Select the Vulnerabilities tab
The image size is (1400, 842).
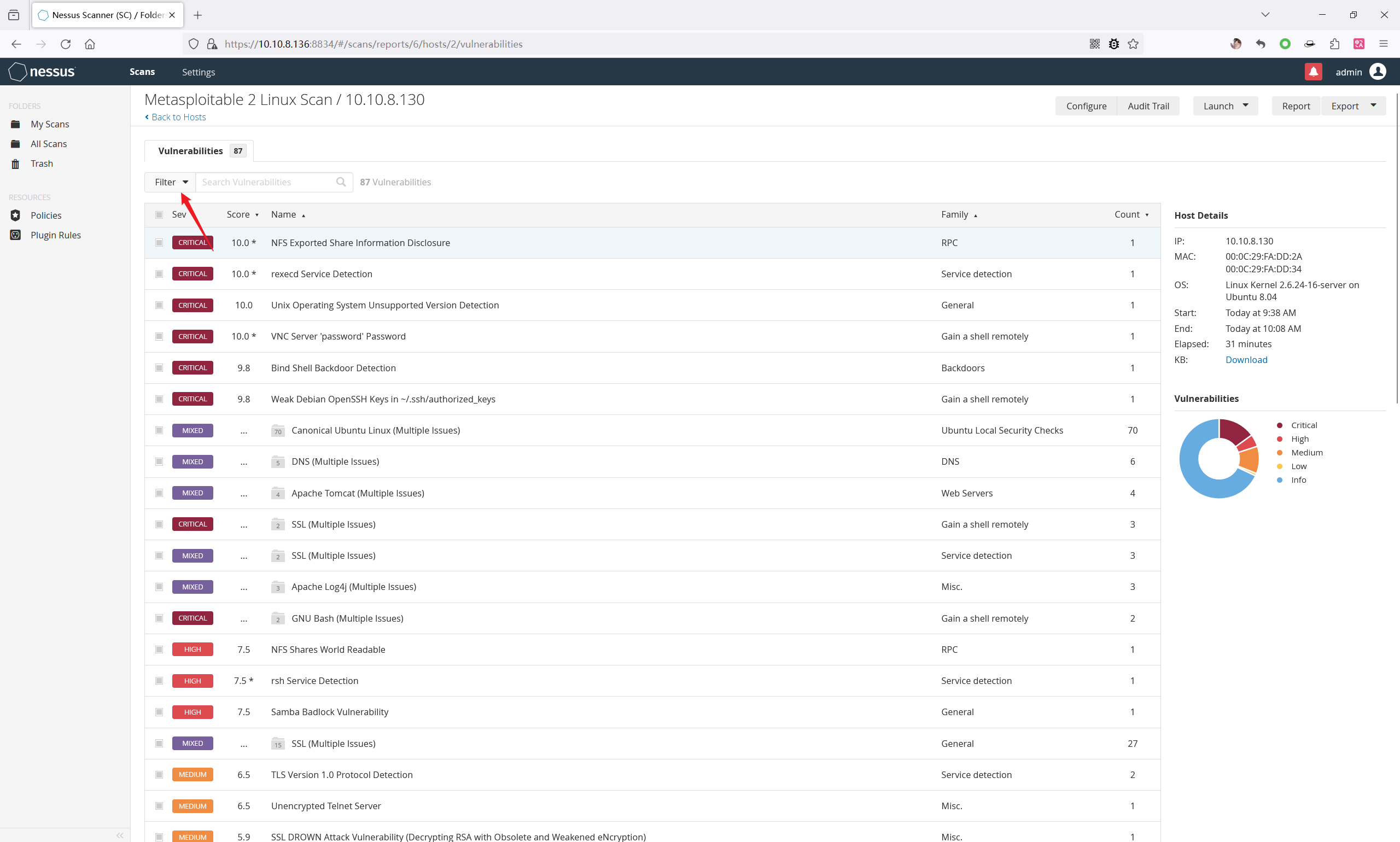tap(199, 151)
